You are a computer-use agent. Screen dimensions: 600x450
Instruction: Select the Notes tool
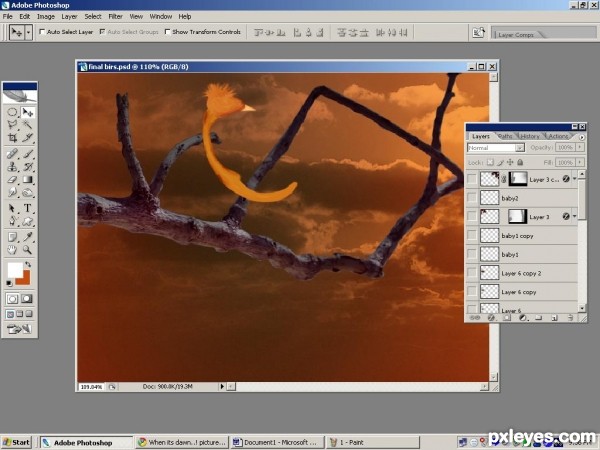coord(12,237)
